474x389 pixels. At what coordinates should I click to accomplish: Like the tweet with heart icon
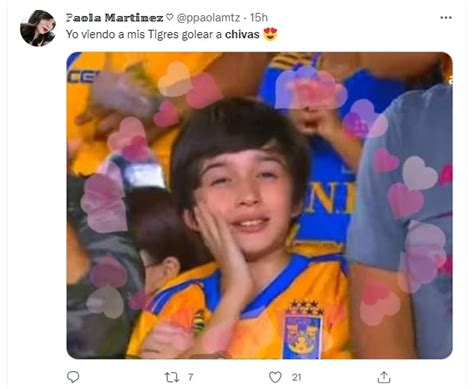(x=275, y=377)
